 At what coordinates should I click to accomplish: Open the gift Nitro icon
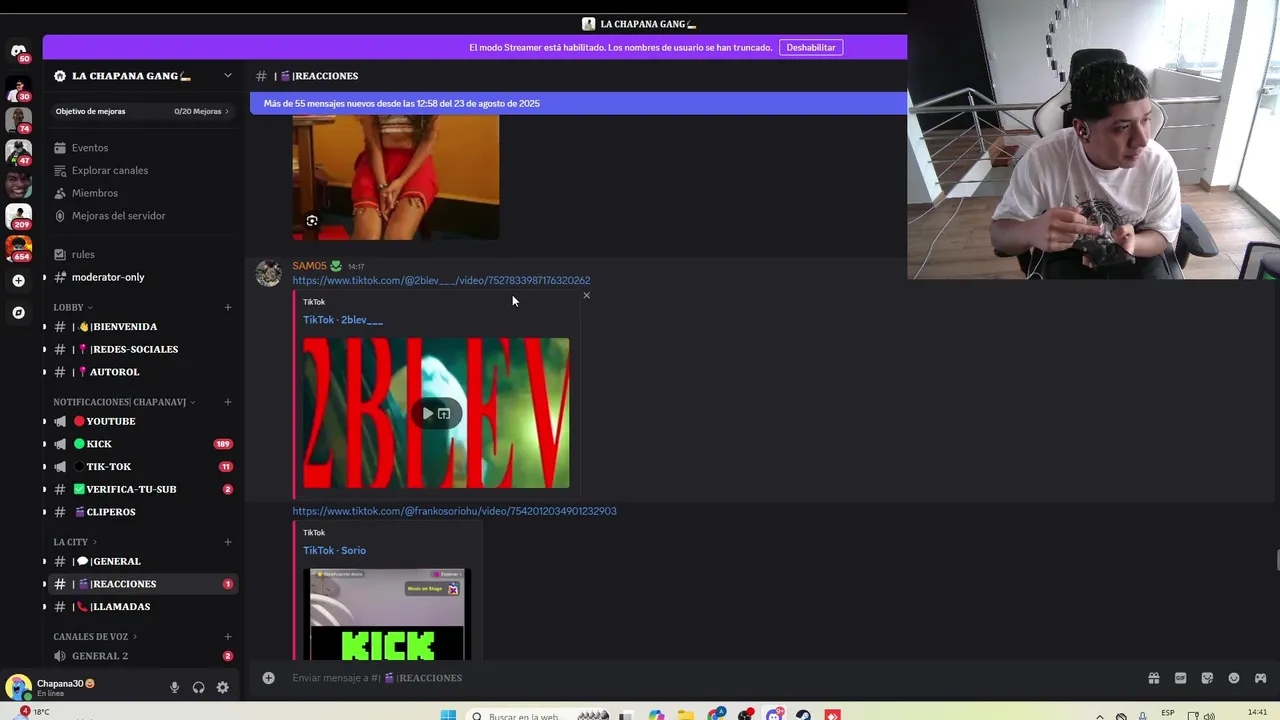tap(1153, 678)
